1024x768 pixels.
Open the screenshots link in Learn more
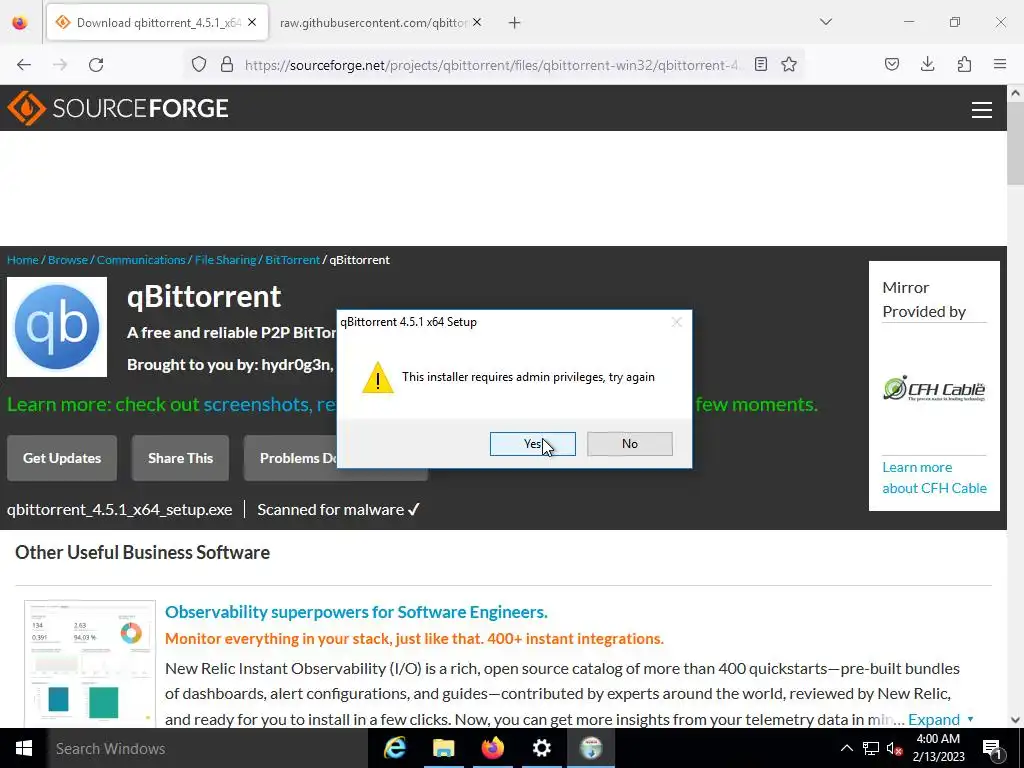pyautogui.click(x=256, y=405)
